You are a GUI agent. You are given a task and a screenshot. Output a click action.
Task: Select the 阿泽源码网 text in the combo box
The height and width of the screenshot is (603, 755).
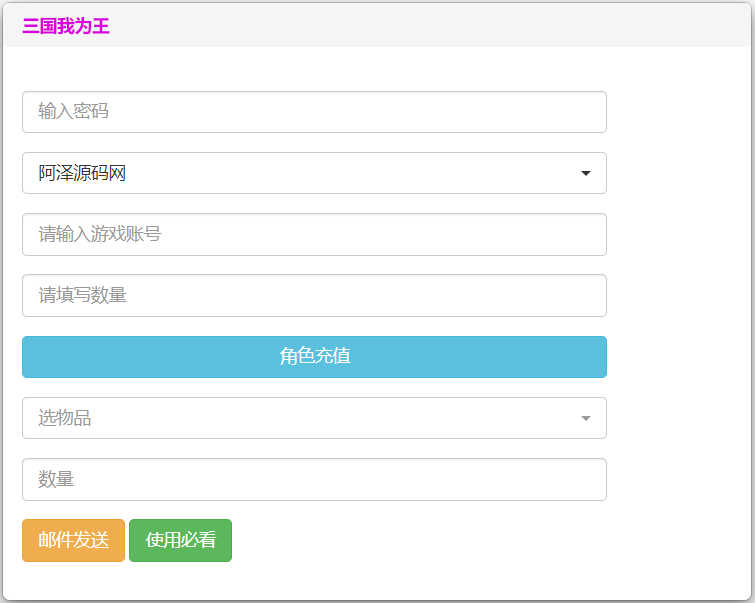(x=83, y=174)
